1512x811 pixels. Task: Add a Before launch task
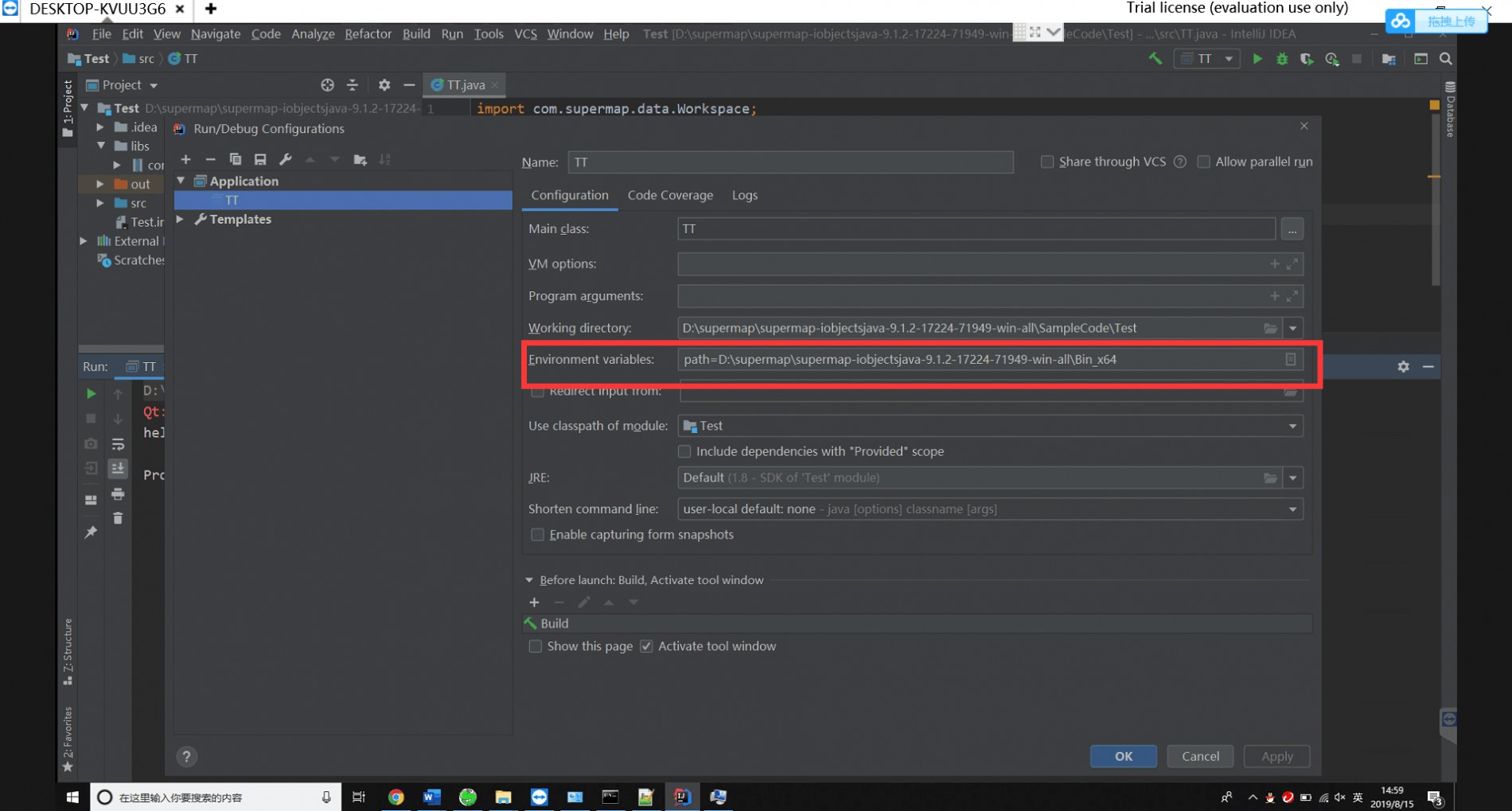tap(534, 602)
